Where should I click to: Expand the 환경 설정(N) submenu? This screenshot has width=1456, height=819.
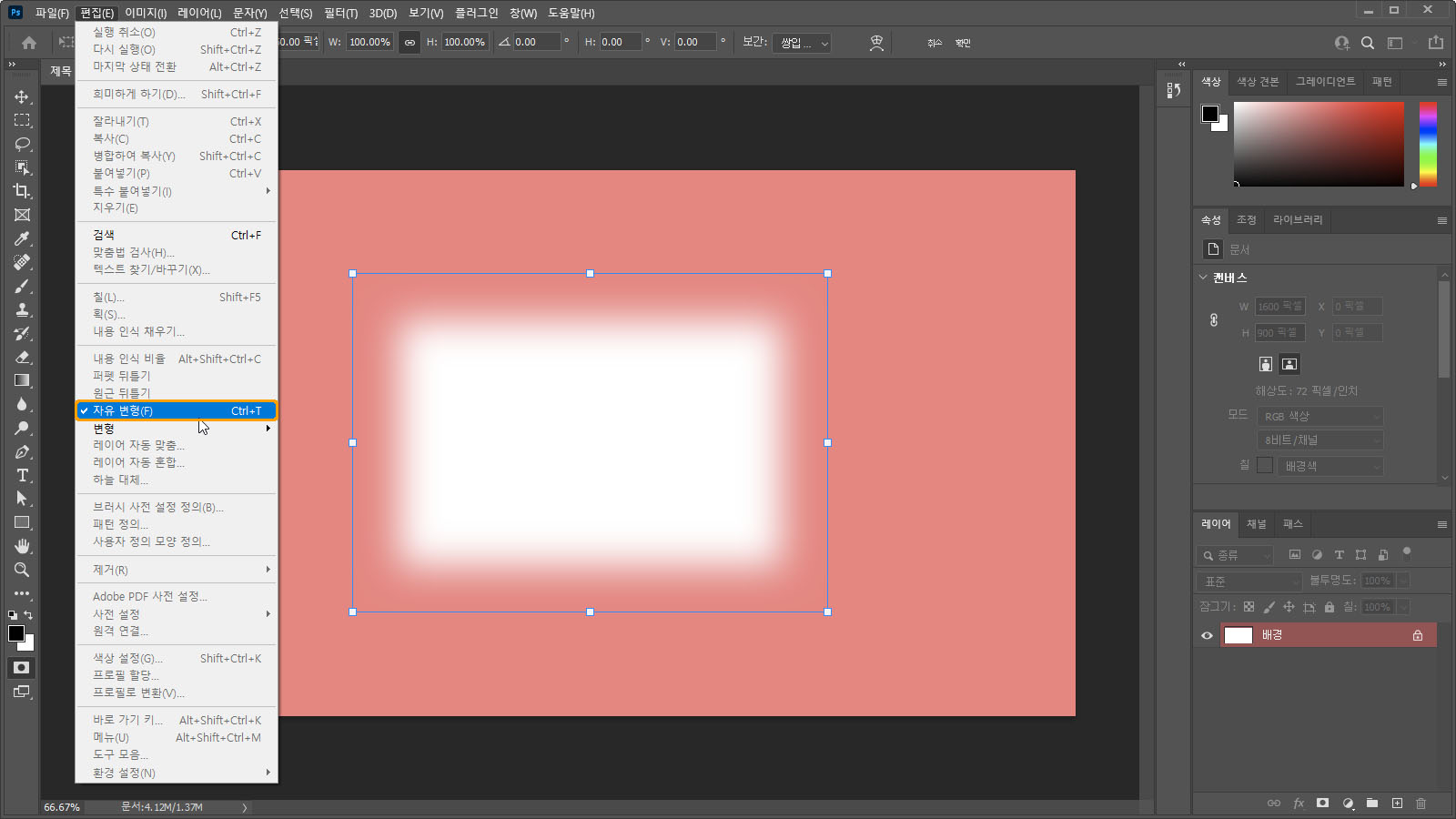177,773
